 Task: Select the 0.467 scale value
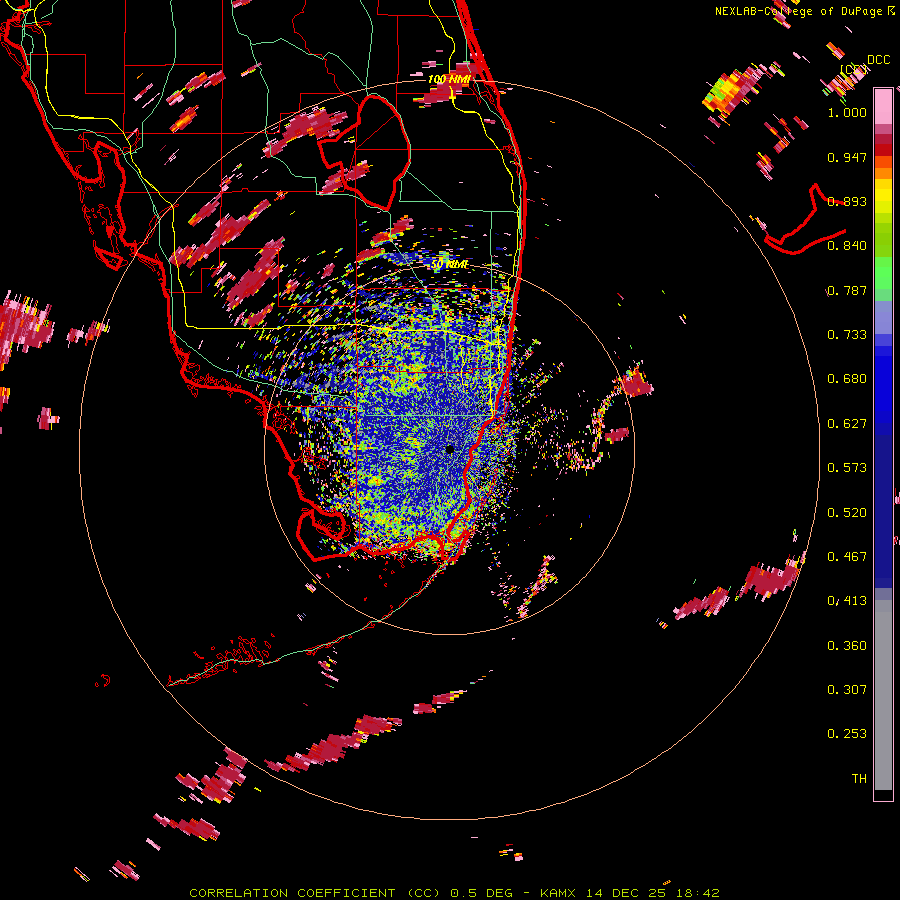pyautogui.click(x=847, y=557)
